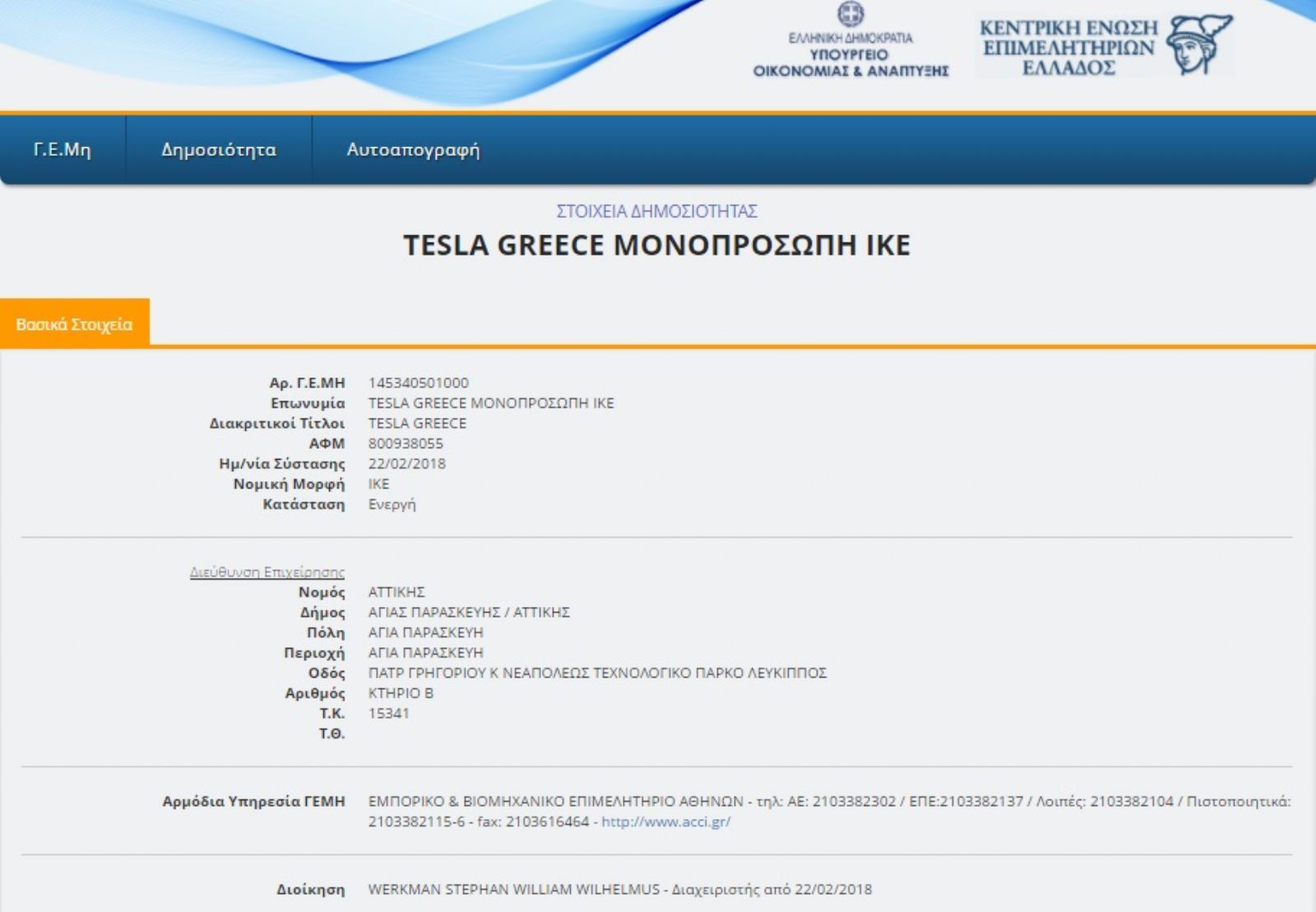Image resolution: width=1316 pixels, height=912 pixels.
Task: Open the Δημοσιότητα menu item
Action: click(x=219, y=150)
